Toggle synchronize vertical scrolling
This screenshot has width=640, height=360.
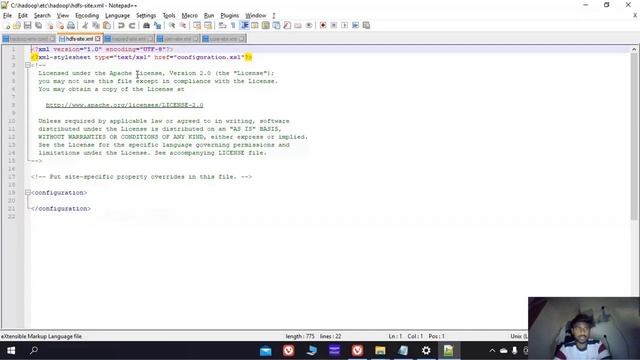(x=197, y=25)
